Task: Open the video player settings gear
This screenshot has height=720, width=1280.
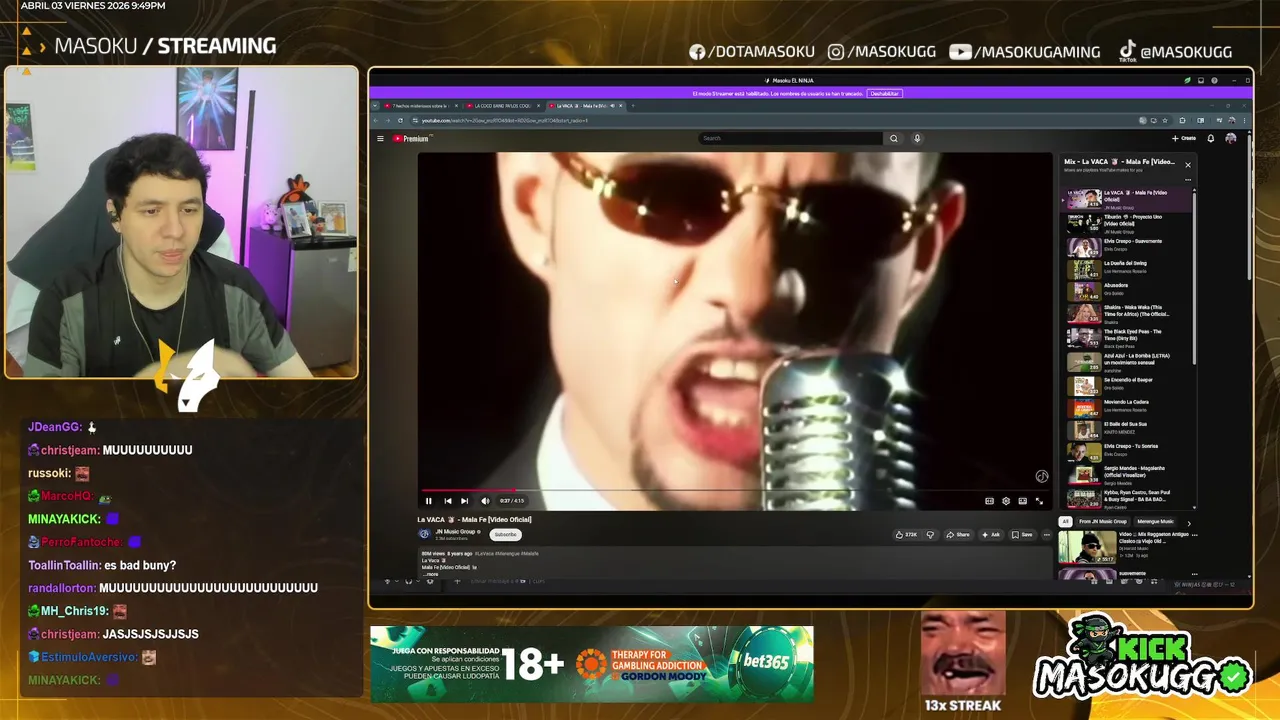Action: pos(1006,501)
